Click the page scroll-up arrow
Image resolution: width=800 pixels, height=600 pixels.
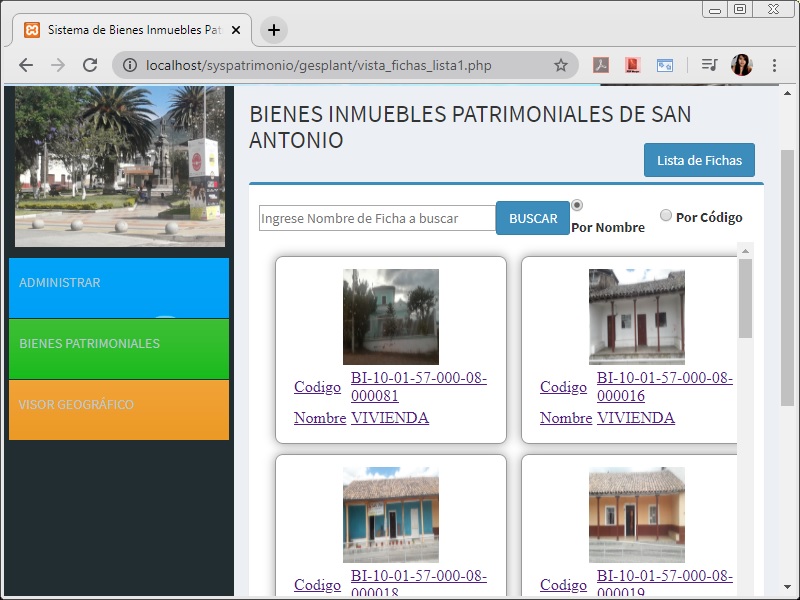pos(787,93)
